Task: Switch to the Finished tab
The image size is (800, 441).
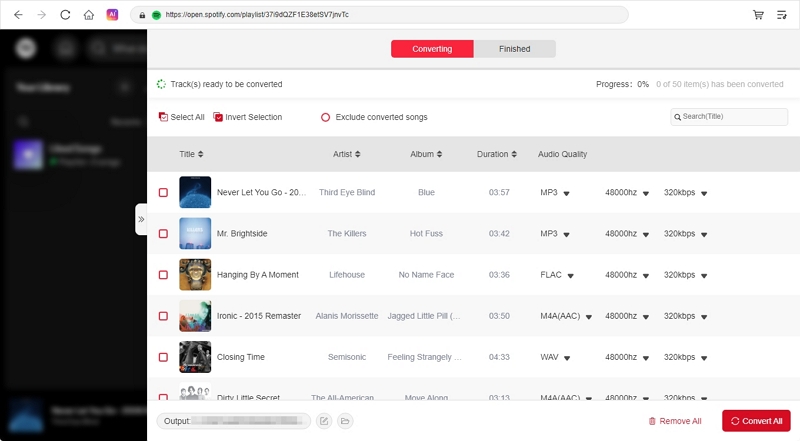Action: pyautogui.click(x=514, y=49)
